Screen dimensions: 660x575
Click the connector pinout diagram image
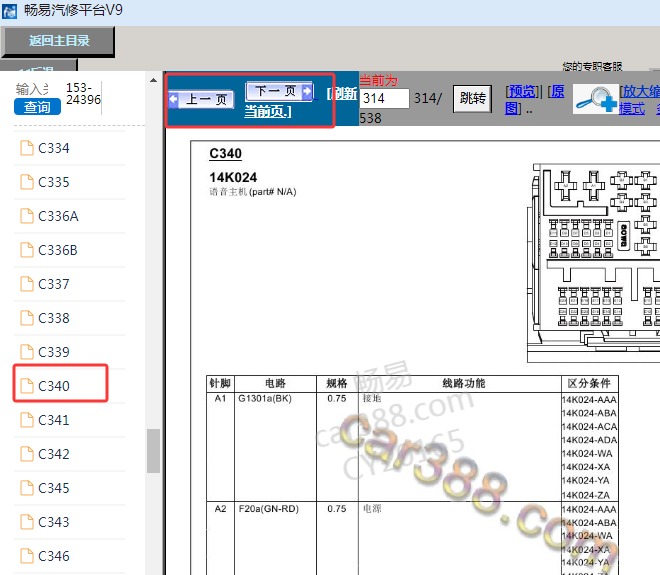pyautogui.click(x=593, y=263)
